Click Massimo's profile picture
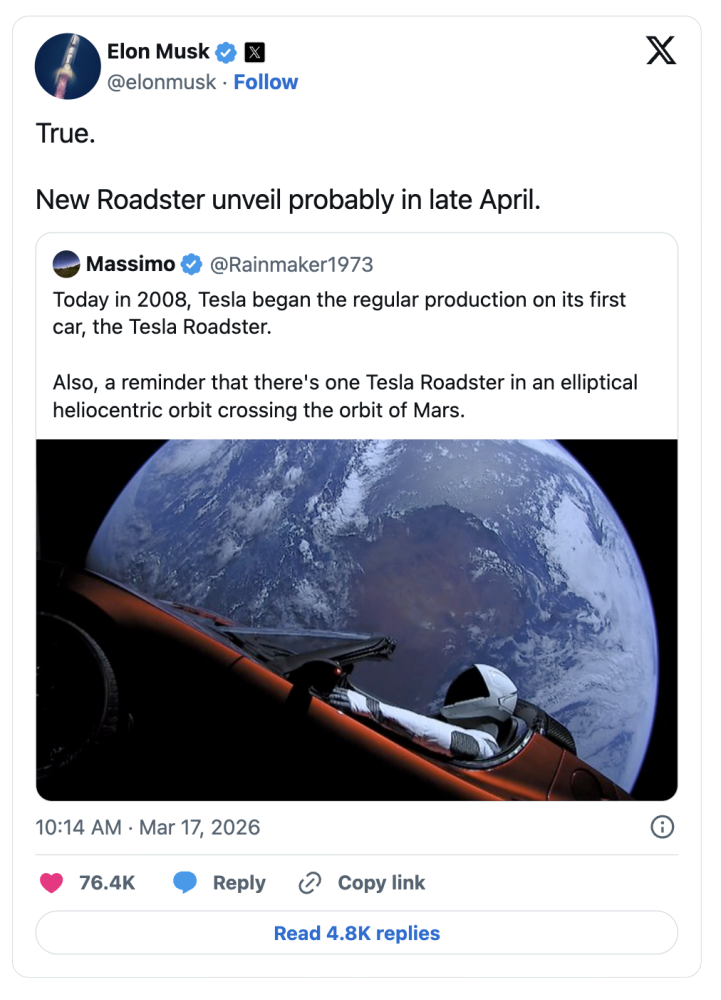 [x=65, y=263]
